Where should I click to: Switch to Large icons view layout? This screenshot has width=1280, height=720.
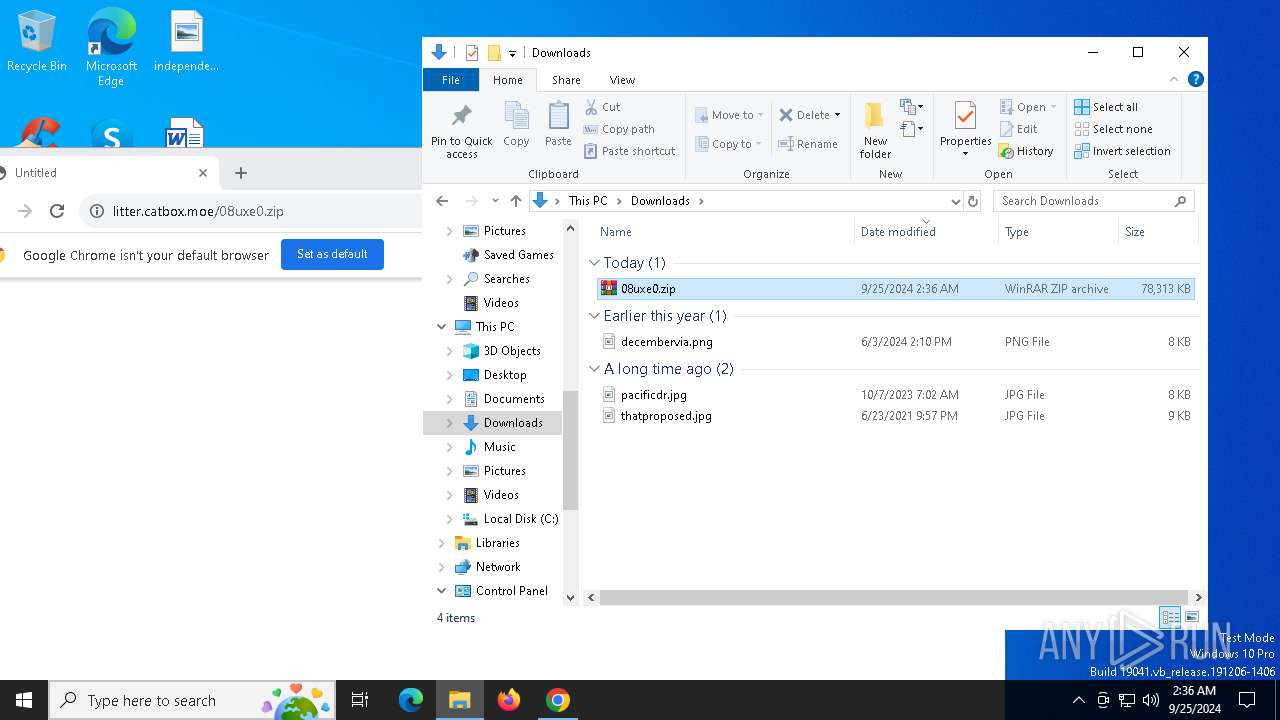[x=1191, y=617]
